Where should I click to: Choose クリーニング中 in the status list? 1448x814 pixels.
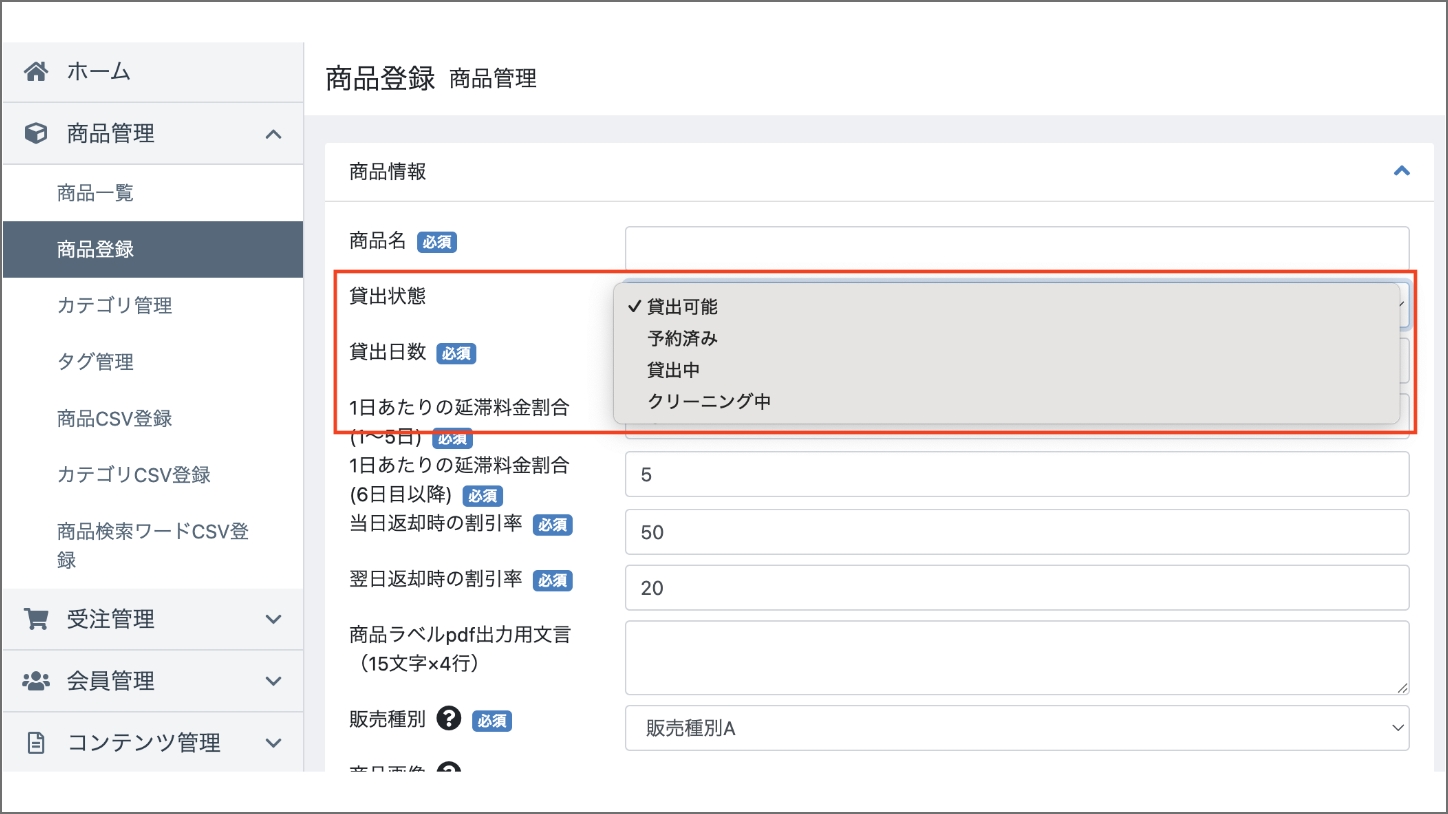pos(708,402)
